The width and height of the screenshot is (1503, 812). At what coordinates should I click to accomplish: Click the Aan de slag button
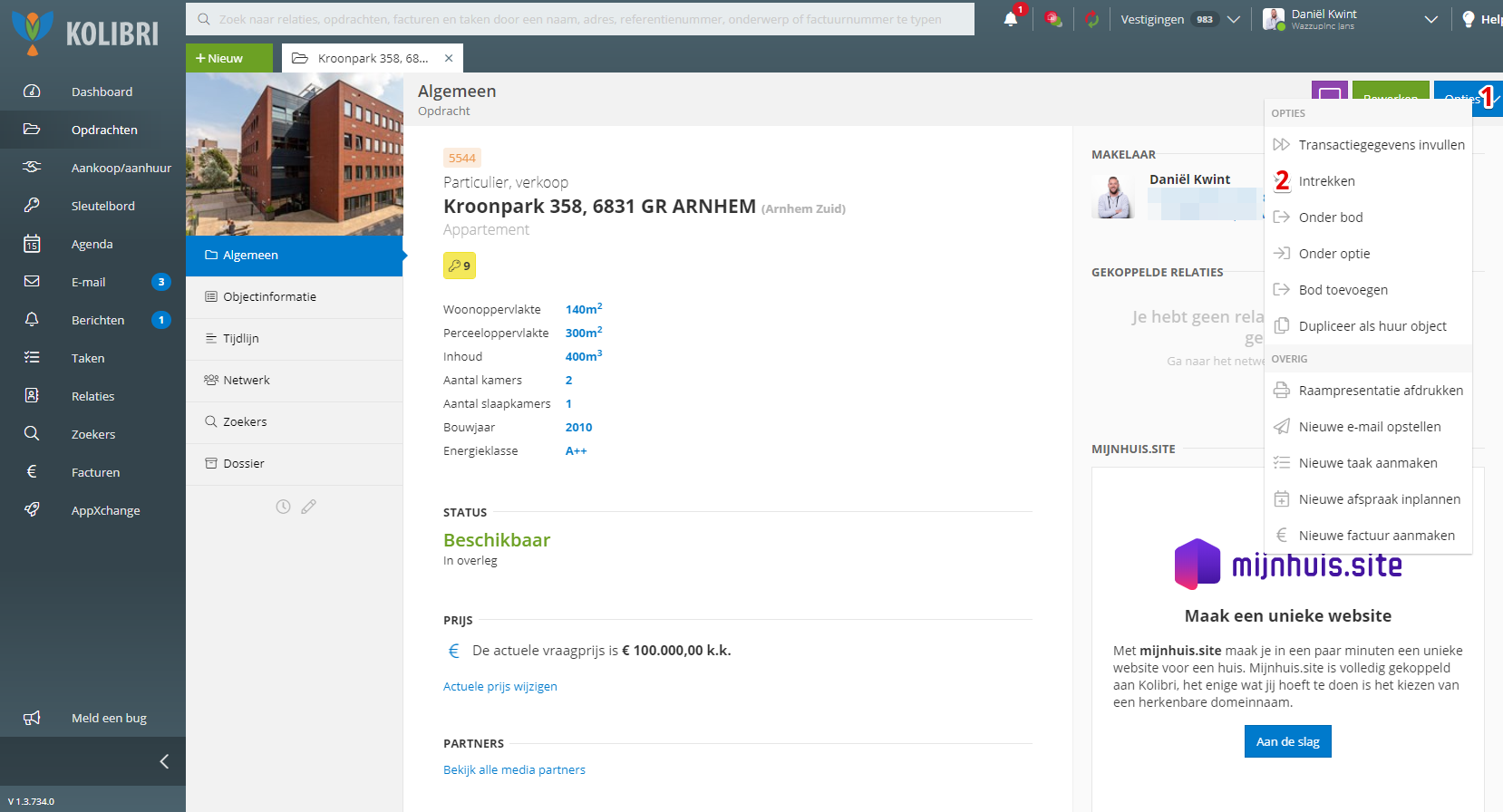point(1288,741)
